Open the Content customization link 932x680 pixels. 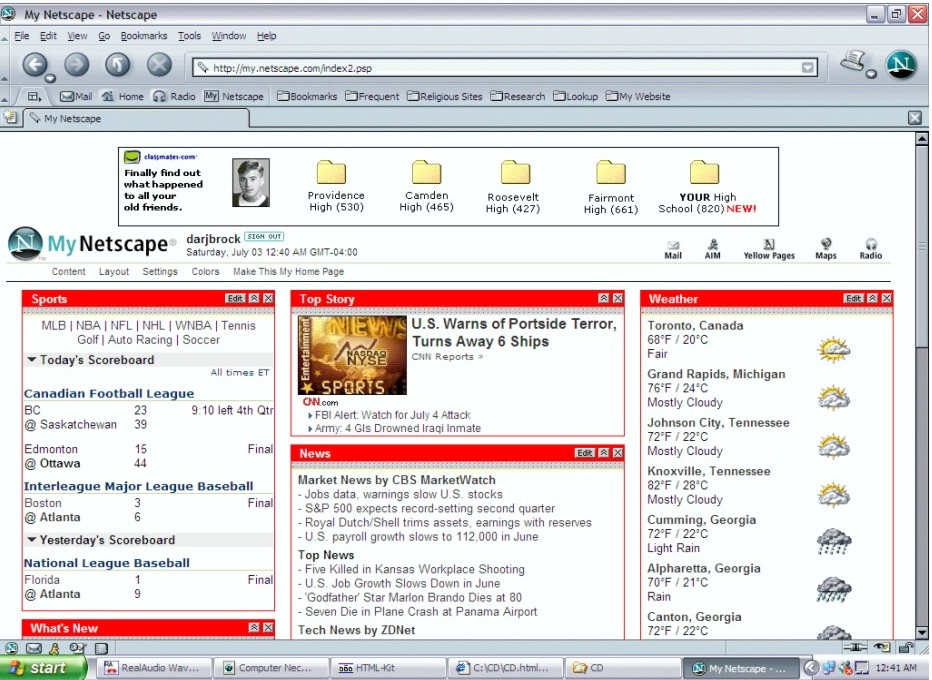tap(68, 272)
